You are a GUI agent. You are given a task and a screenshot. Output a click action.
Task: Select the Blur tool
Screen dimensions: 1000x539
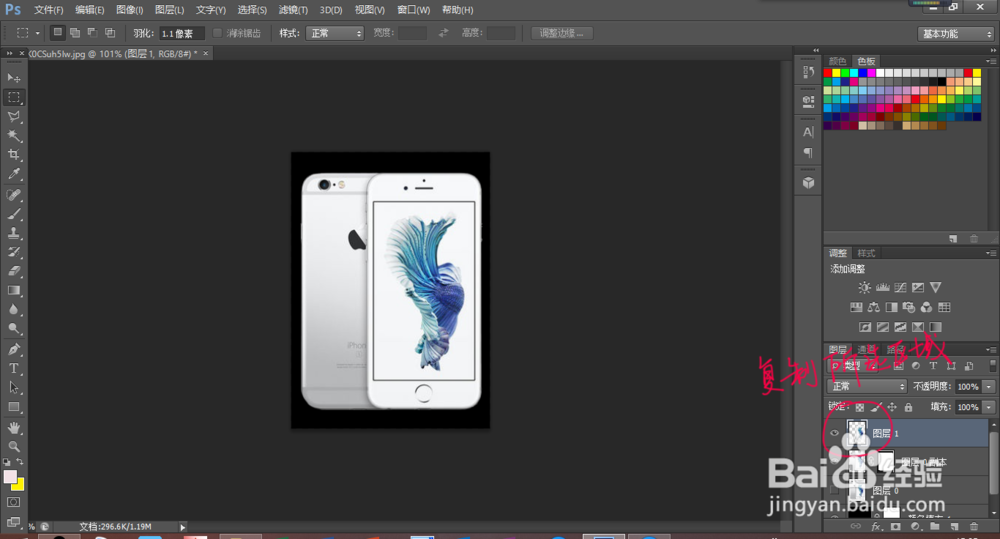13,309
